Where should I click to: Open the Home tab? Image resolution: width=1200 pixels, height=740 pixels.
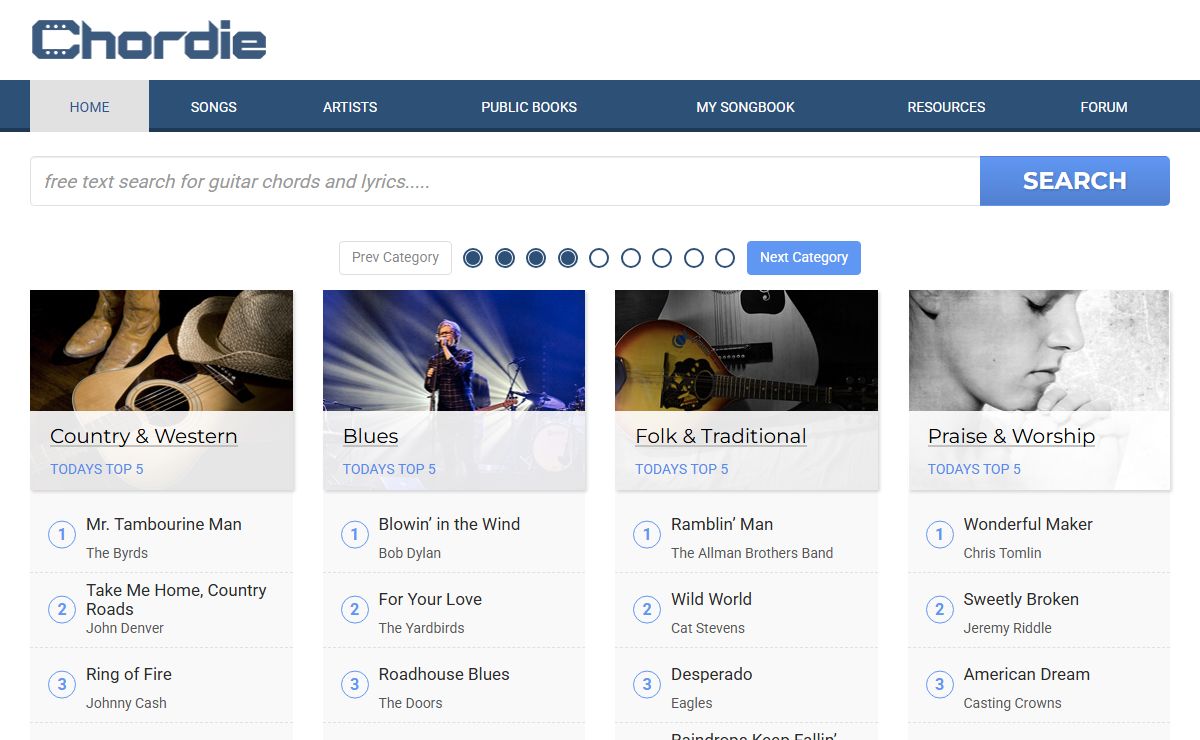89,106
